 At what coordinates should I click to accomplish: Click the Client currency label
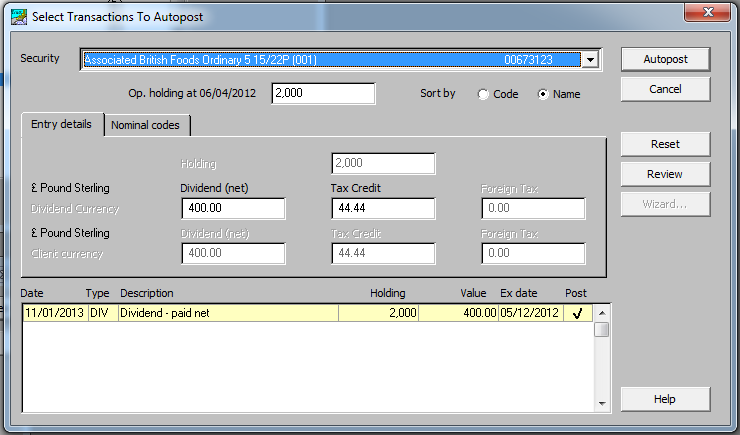click(67, 254)
